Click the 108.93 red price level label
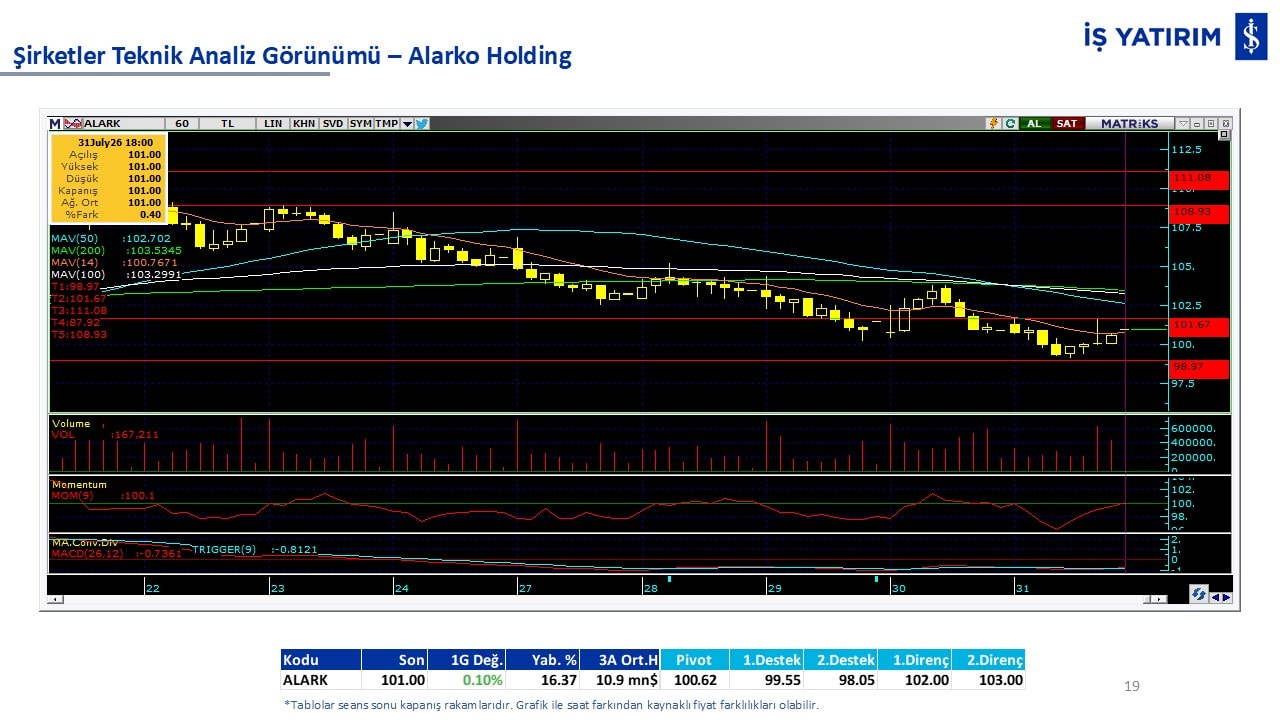 click(x=1200, y=212)
